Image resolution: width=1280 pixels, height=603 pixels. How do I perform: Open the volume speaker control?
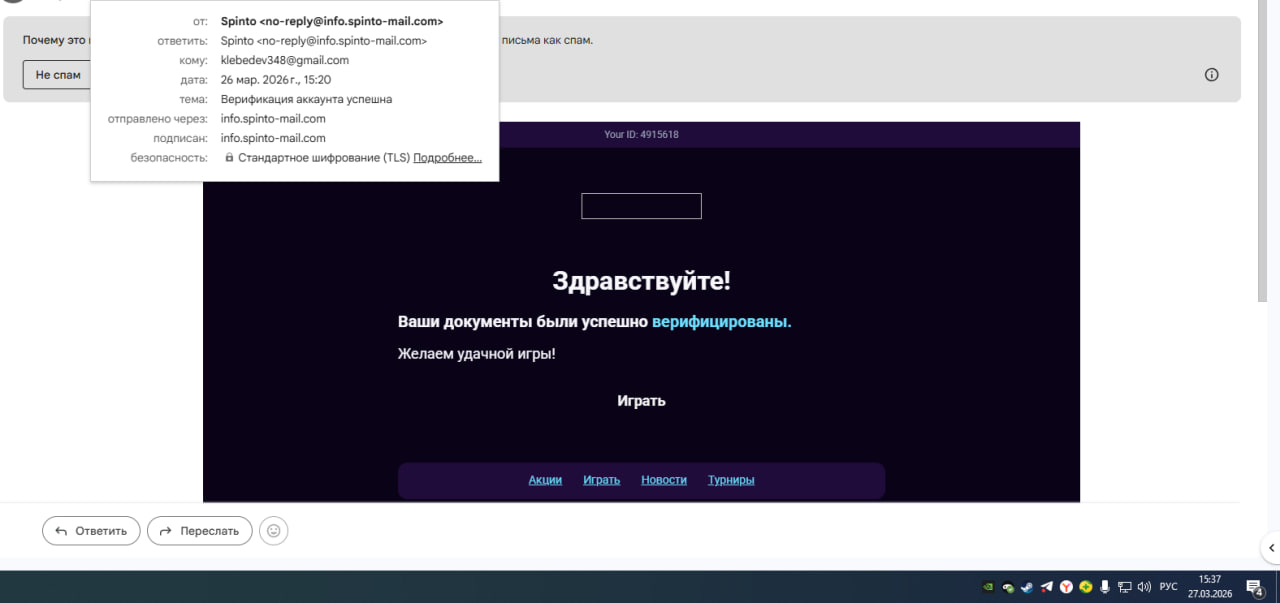pyautogui.click(x=1143, y=587)
